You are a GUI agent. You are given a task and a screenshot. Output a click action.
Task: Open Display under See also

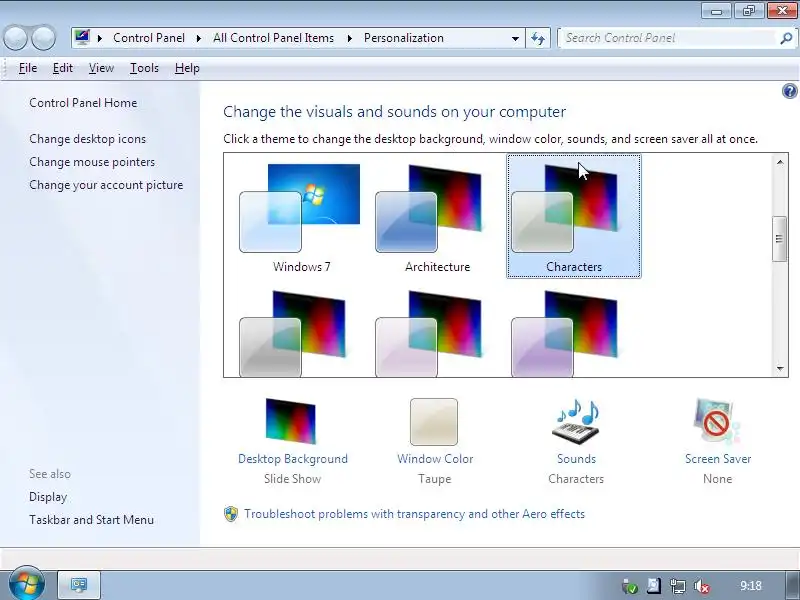tap(48, 497)
